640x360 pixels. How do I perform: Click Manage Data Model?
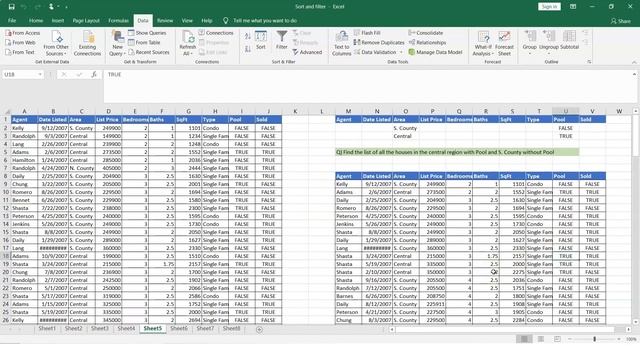pos(435,52)
